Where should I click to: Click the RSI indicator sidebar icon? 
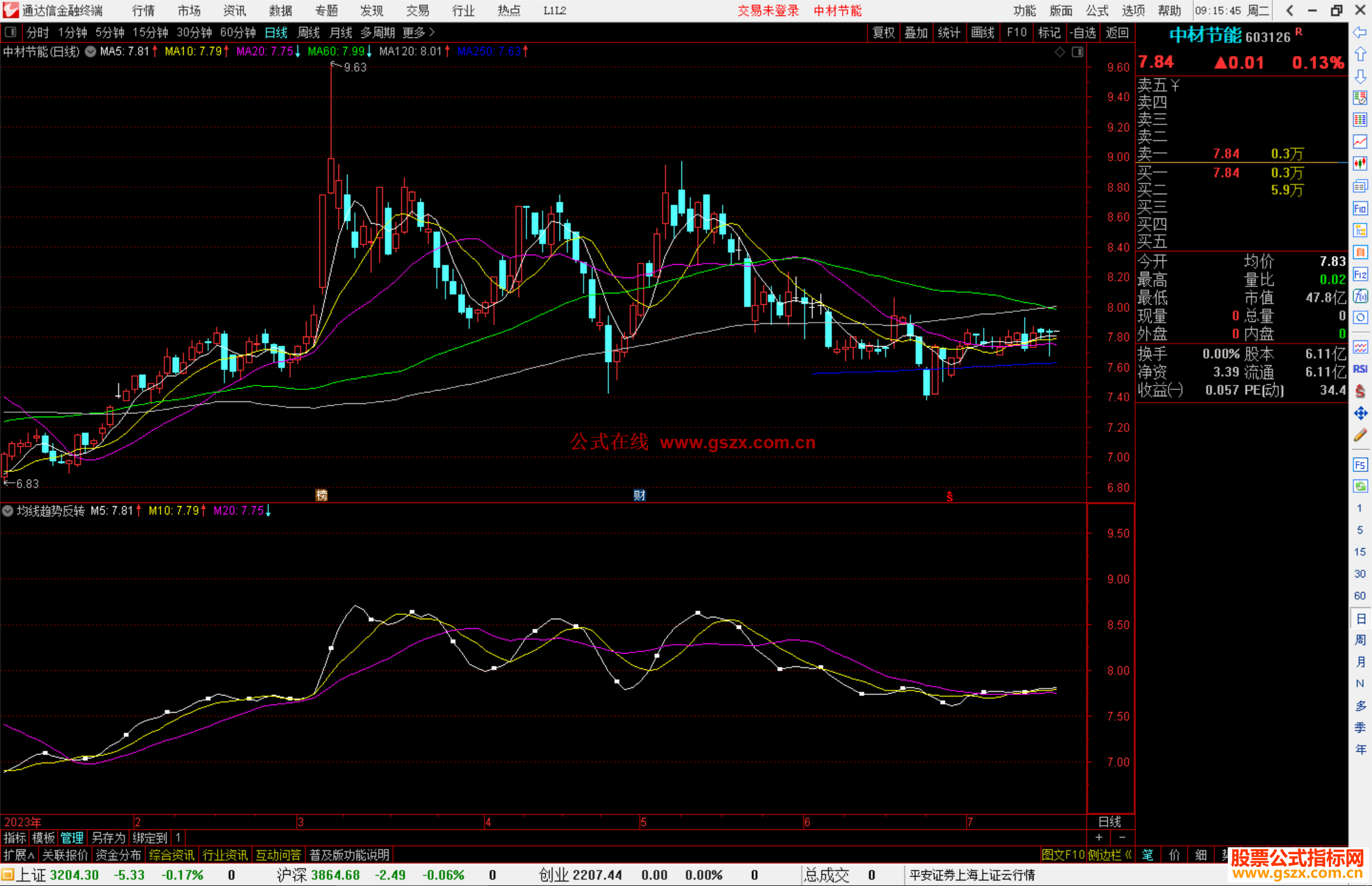point(1360,369)
